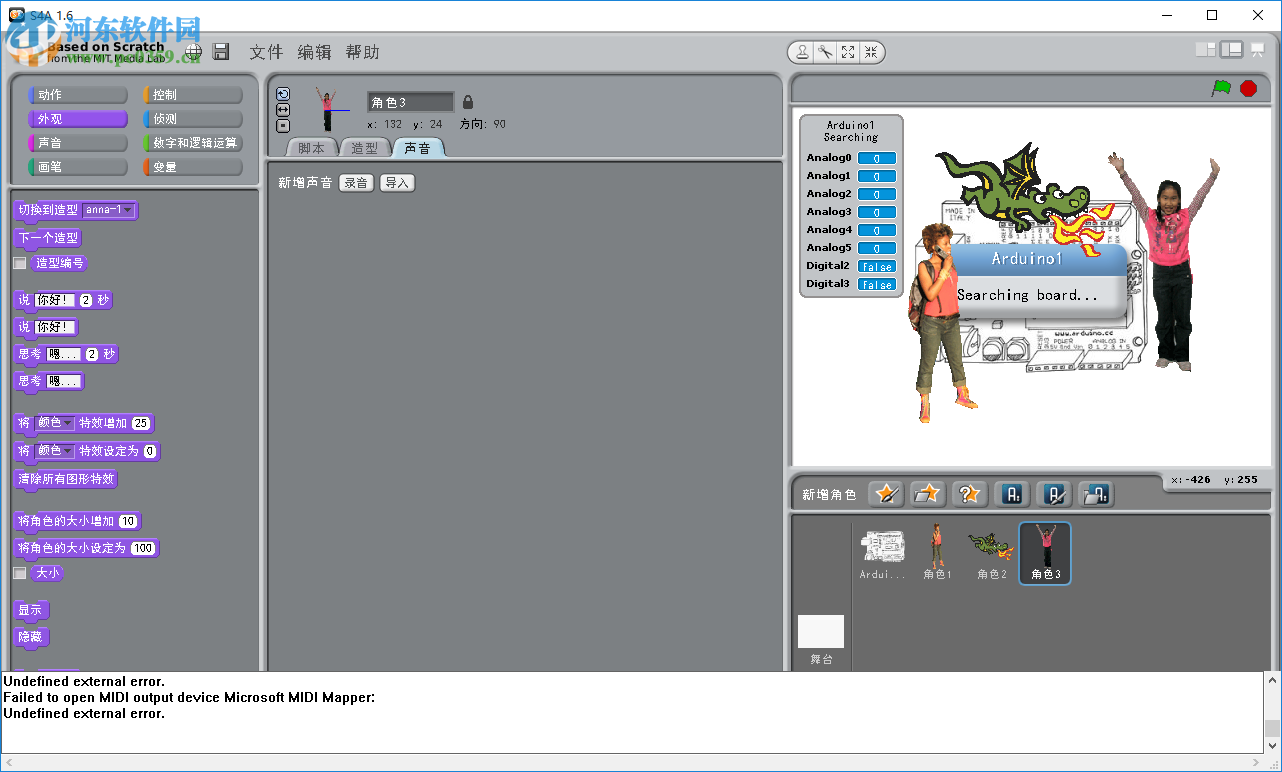The image size is (1282, 772).
Task: Click the sprite name field 角色3
Action: tap(411, 102)
